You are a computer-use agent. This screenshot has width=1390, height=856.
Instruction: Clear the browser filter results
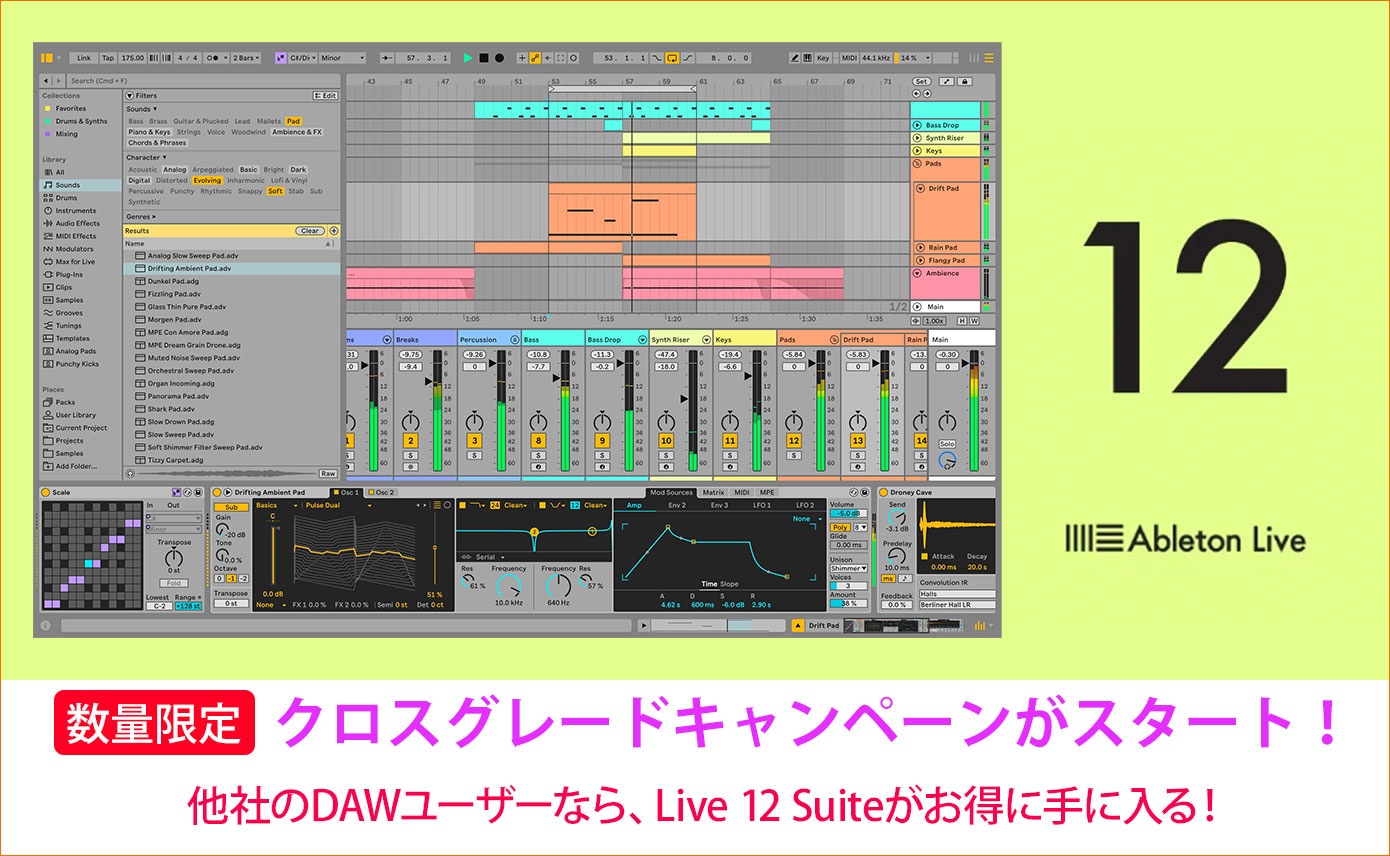pos(309,230)
